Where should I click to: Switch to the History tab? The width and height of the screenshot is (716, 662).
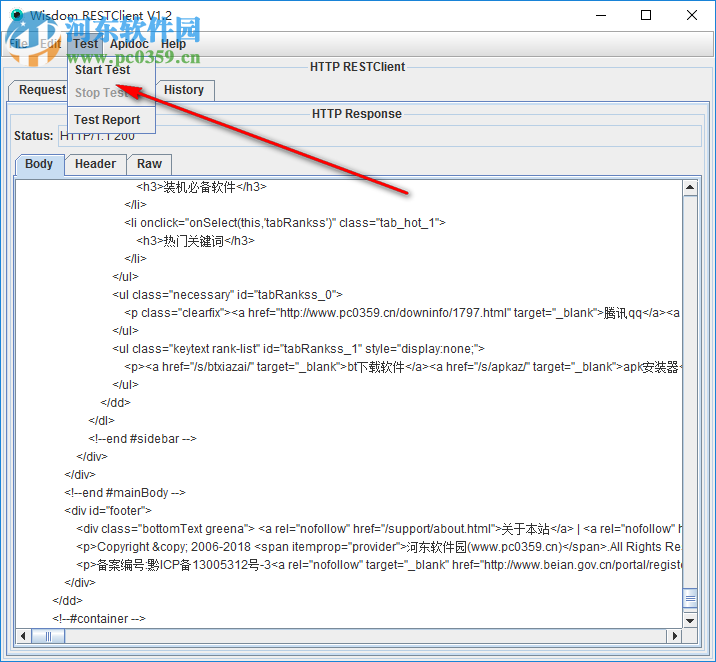pos(184,90)
